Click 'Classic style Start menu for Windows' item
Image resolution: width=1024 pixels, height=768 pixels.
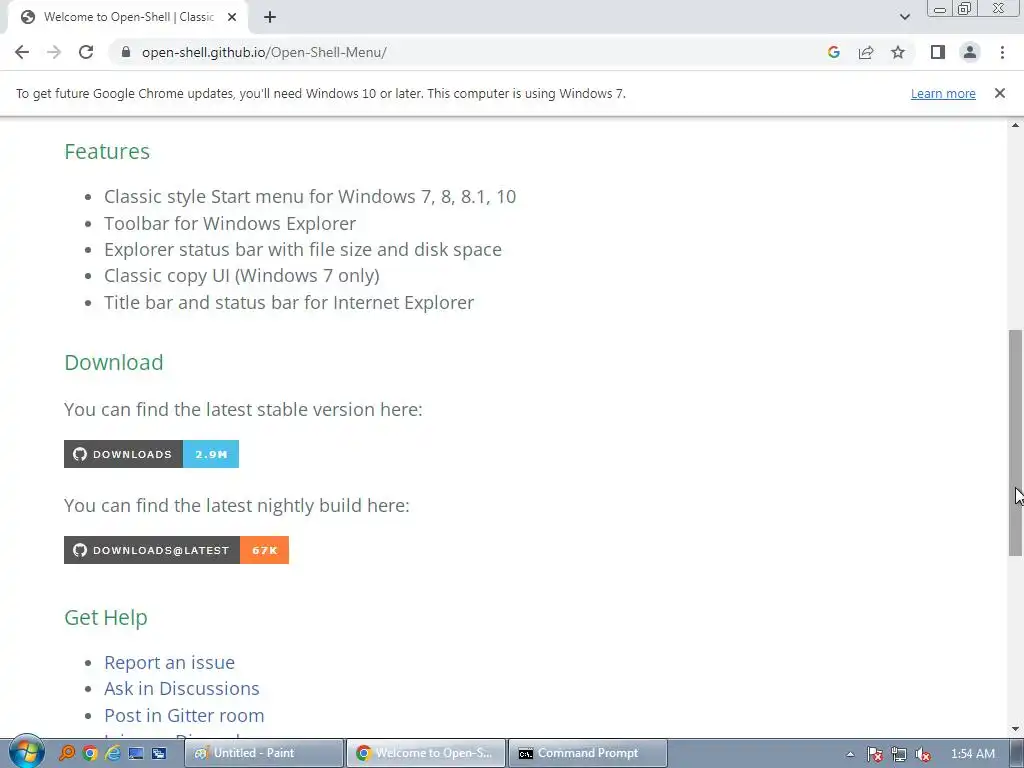click(x=310, y=197)
